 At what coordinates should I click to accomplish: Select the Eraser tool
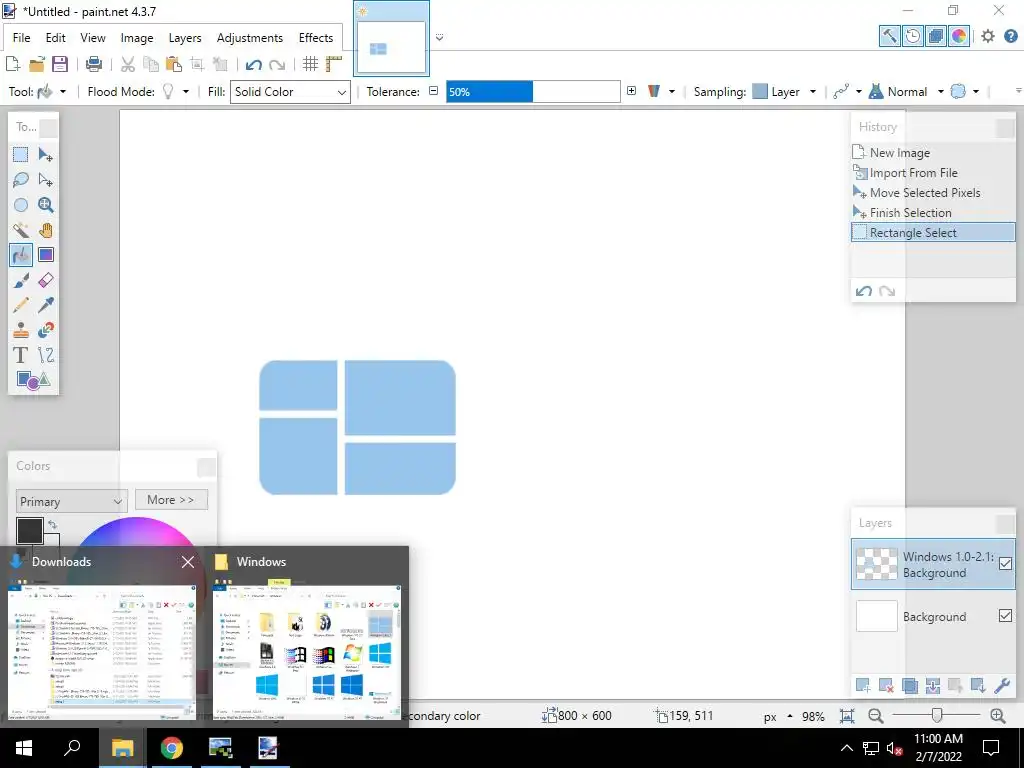tap(45, 280)
